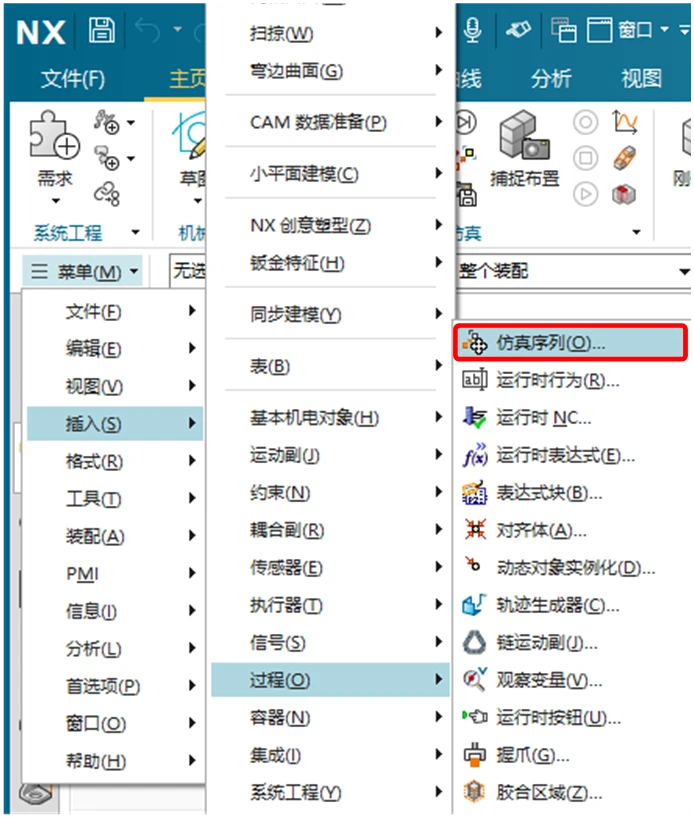Select 仿真序列(O)... menu item
Image resolution: width=694 pixels, height=818 pixels.
click(570, 343)
